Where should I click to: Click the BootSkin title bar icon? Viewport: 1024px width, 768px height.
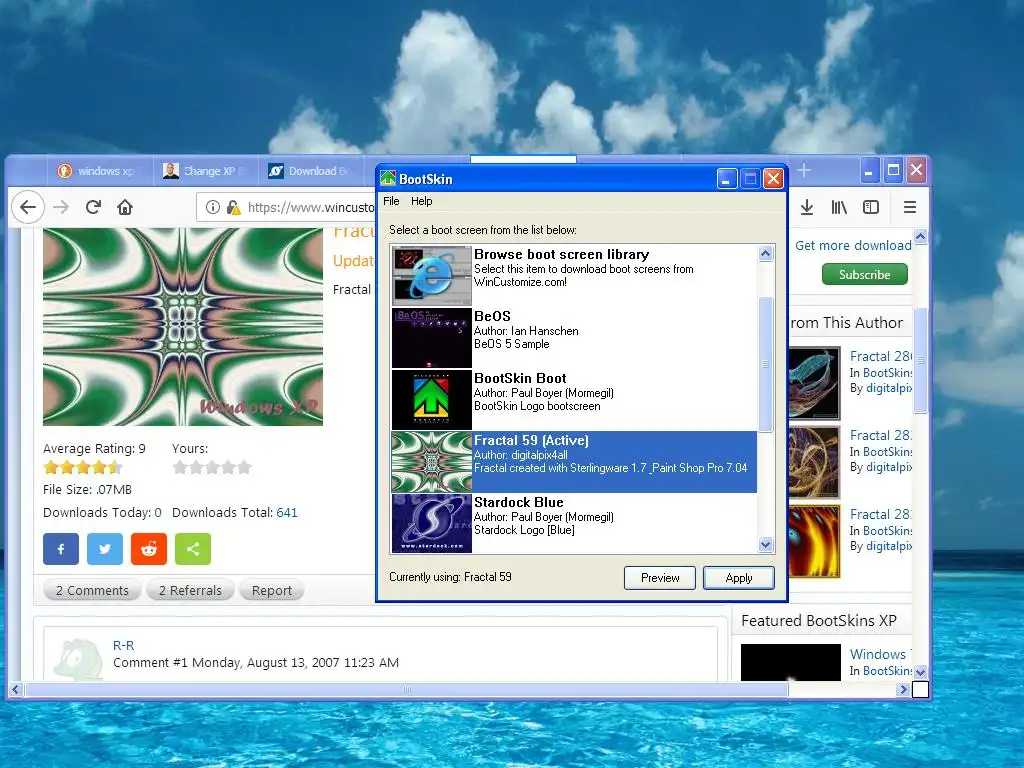coord(388,178)
